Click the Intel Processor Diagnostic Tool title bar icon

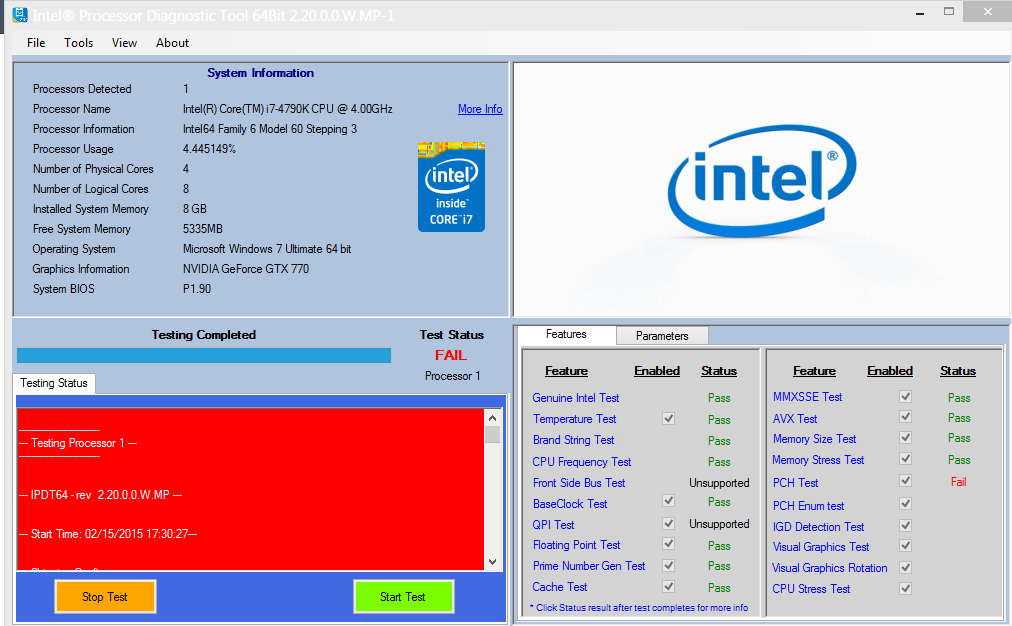click(20, 14)
